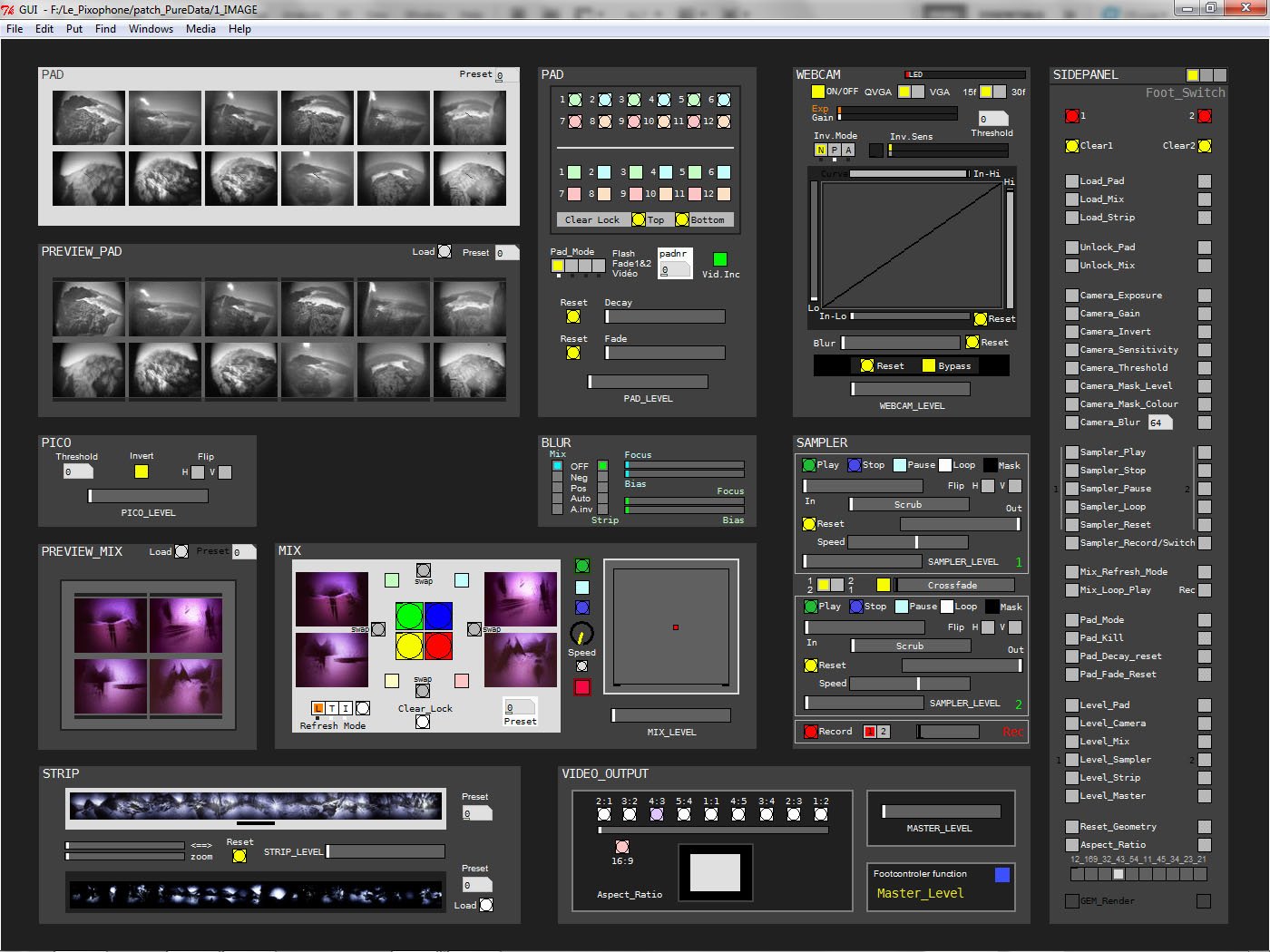Click sampler 1 Pause toggle

click(900, 465)
